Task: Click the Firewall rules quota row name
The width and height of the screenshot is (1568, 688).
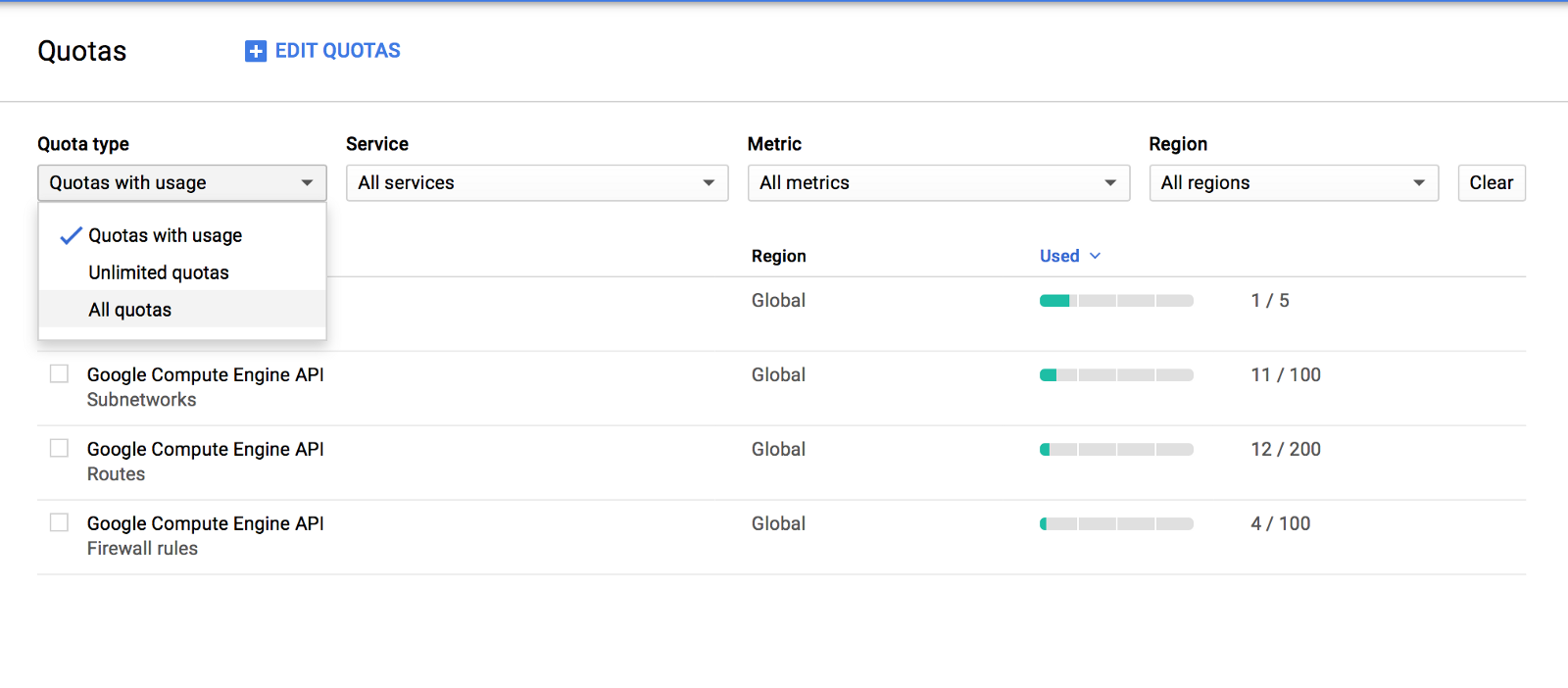Action: click(x=142, y=549)
